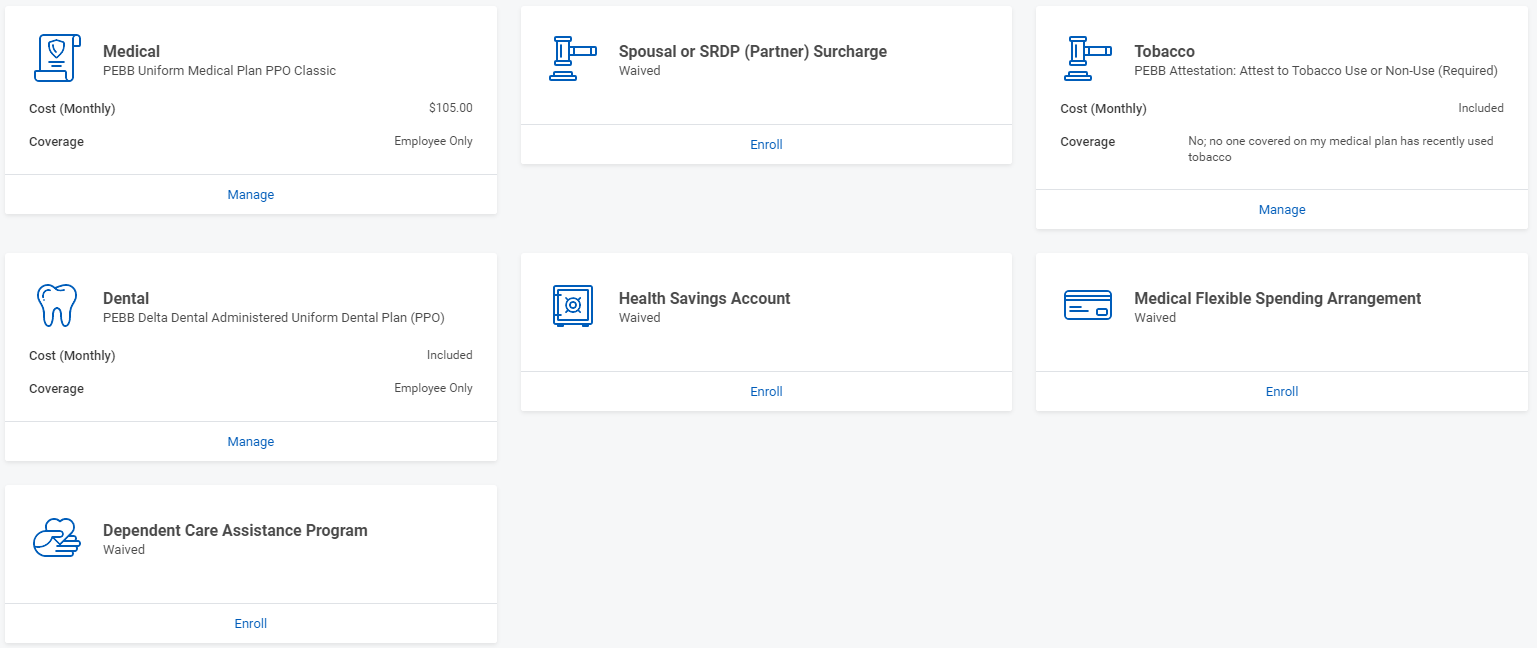Select Dental 'Coverage' label
1537x648 pixels.
[x=56, y=389]
